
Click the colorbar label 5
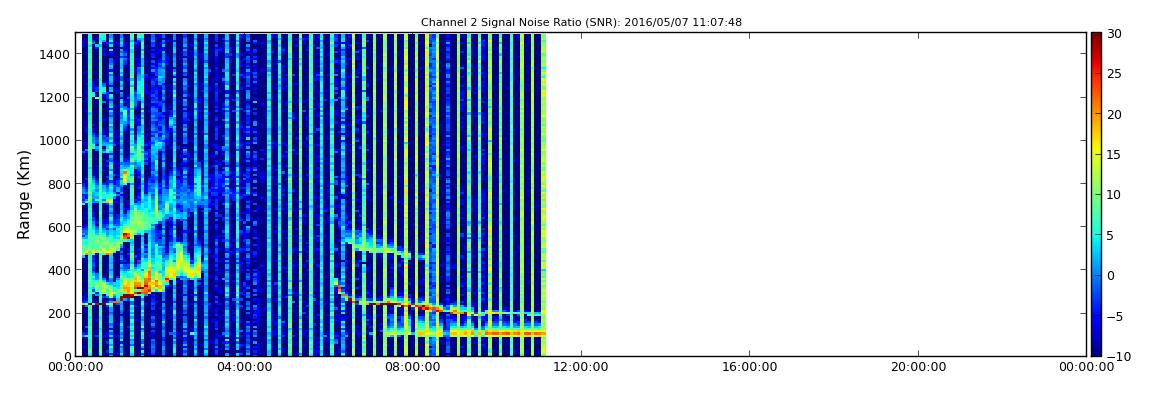click(1110, 235)
